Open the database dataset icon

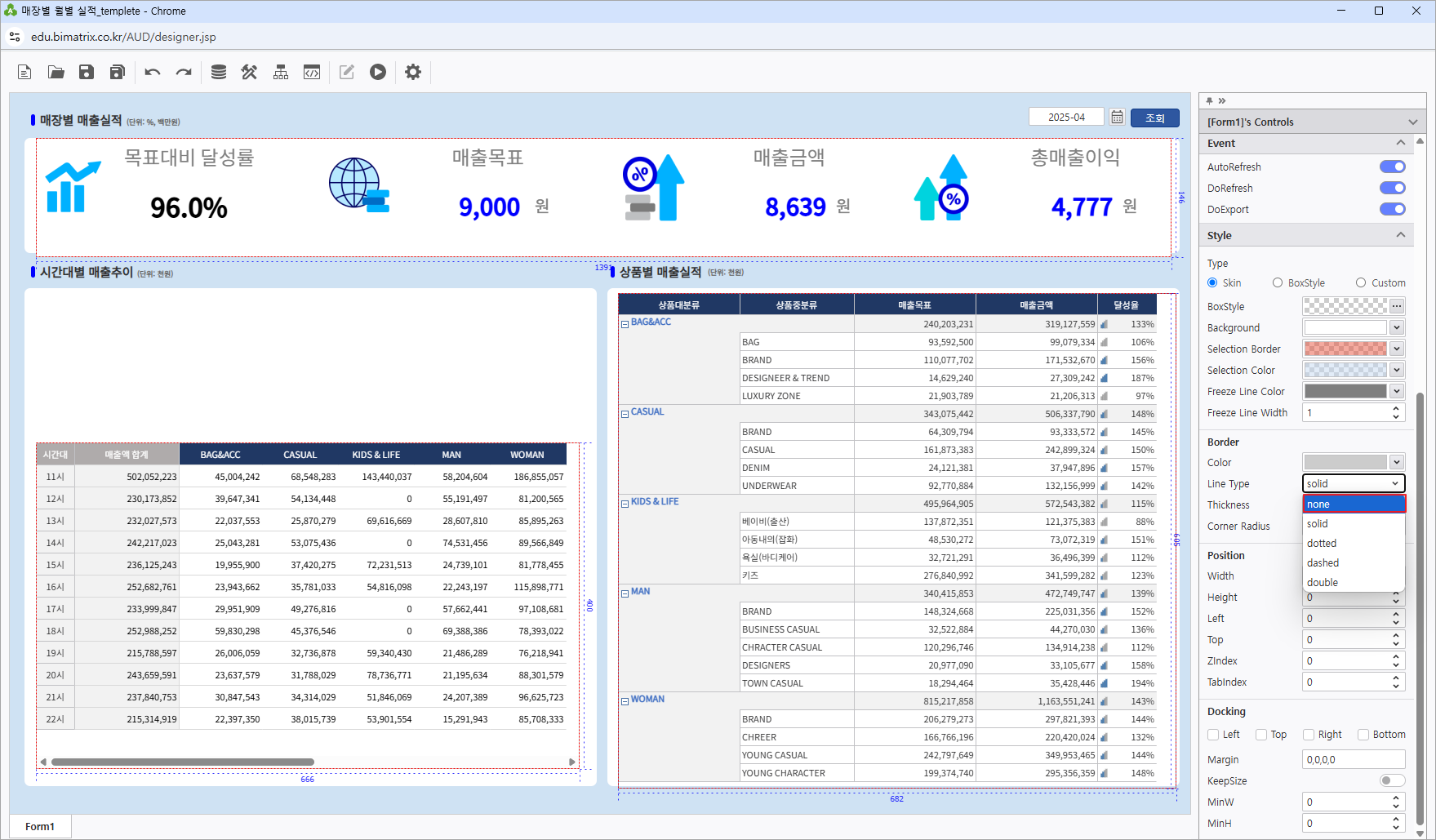coord(219,72)
